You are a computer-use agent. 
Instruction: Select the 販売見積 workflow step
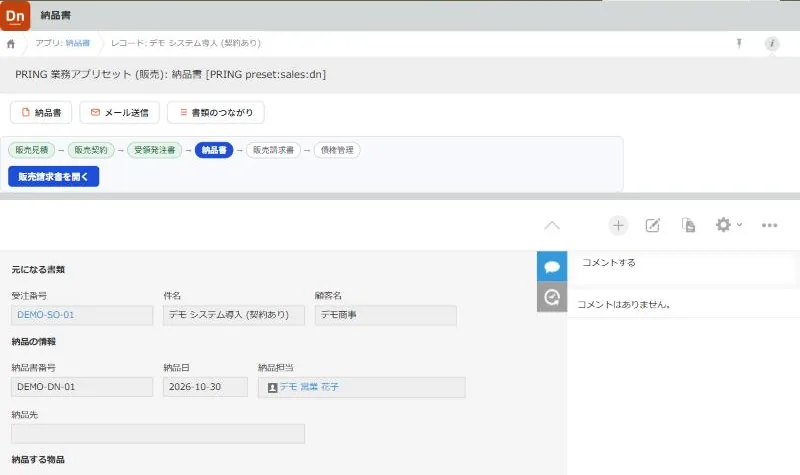click(32, 150)
